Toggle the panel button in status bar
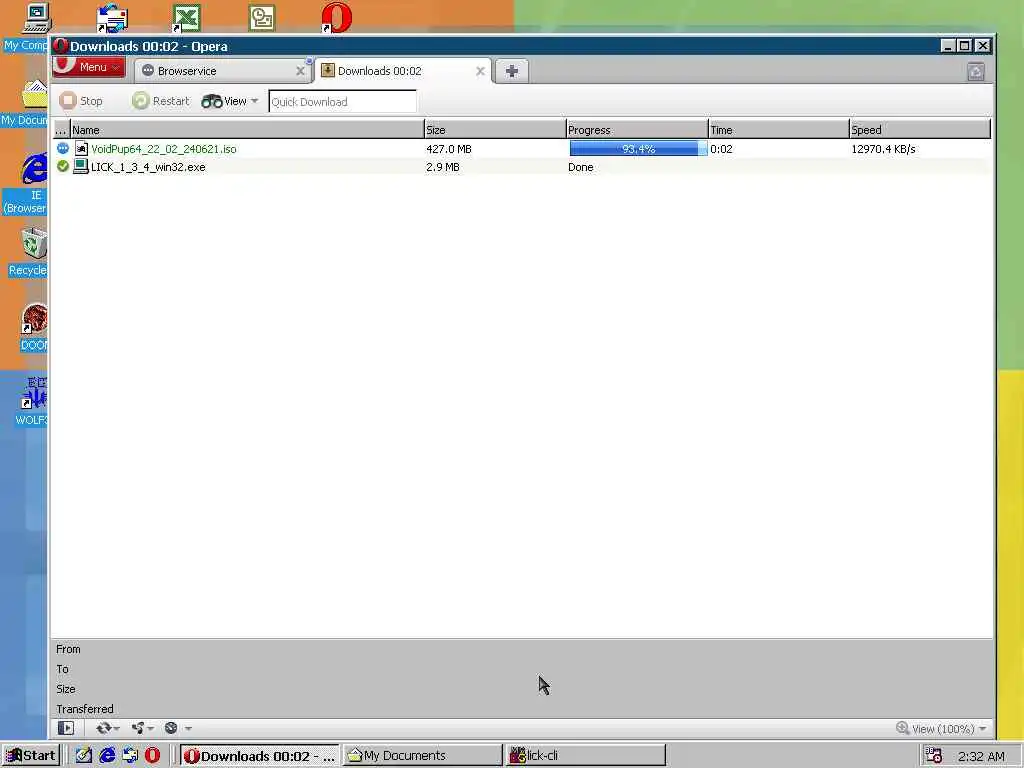This screenshot has height=768, width=1024. [x=66, y=728]
